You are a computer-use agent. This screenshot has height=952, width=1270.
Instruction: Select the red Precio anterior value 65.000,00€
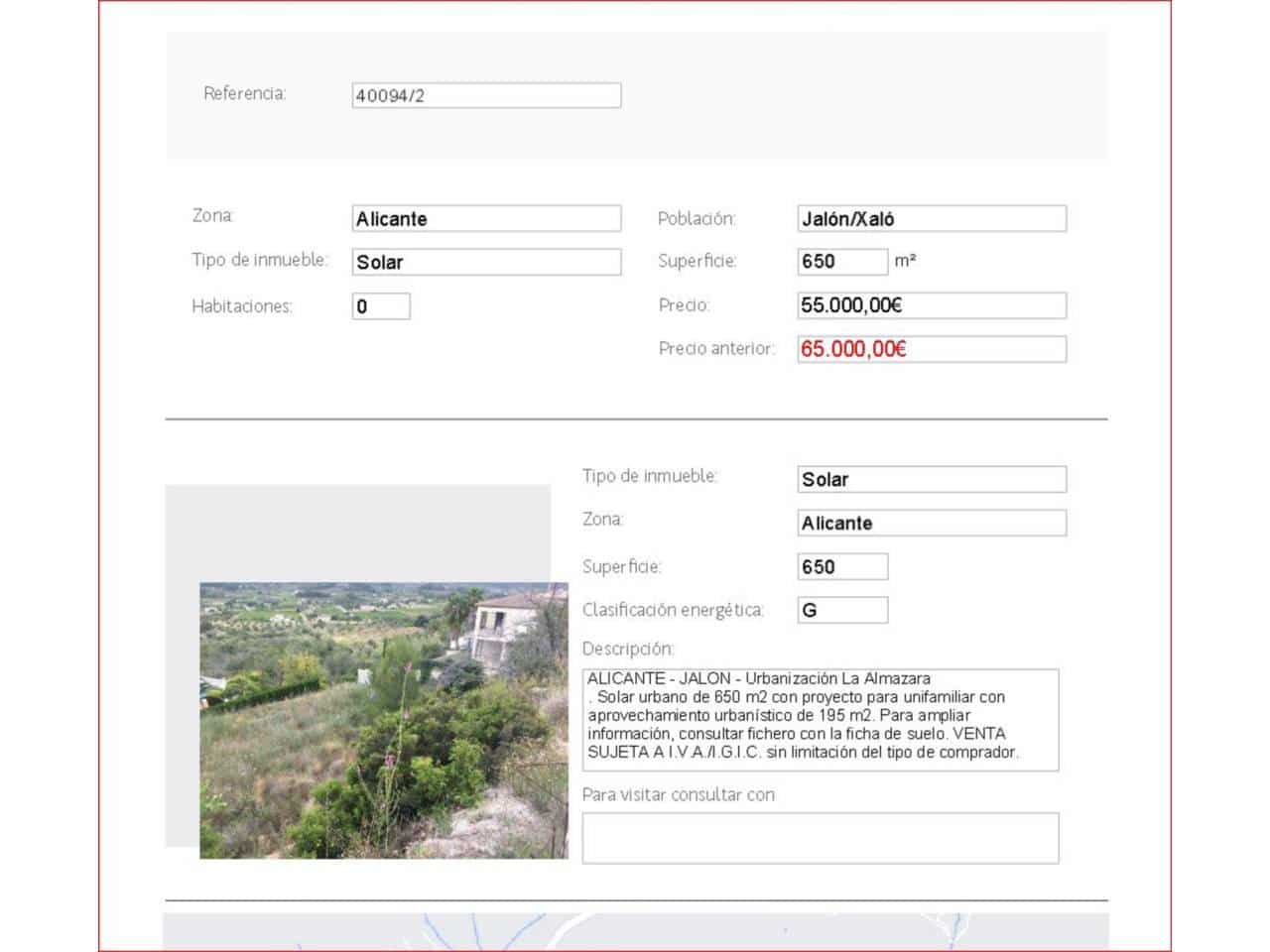(x=932, y=348)
